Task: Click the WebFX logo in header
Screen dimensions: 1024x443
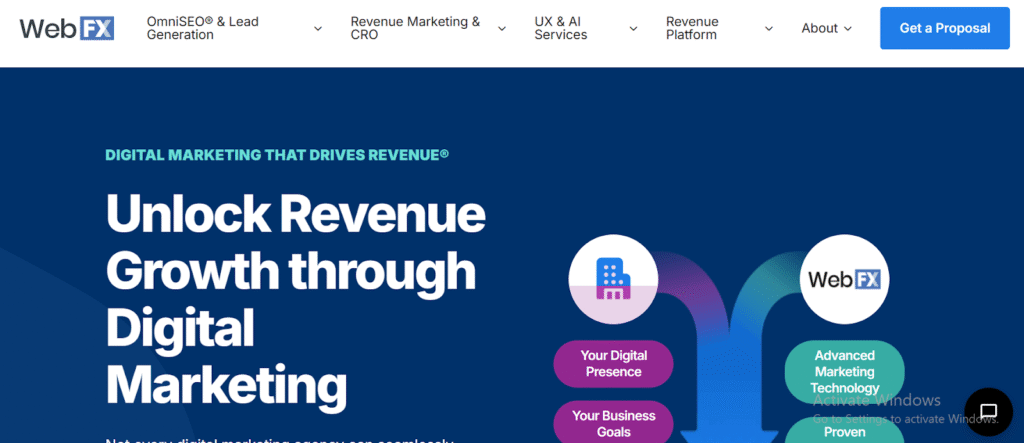Action: pyautogui.click(x=66, y=28)
